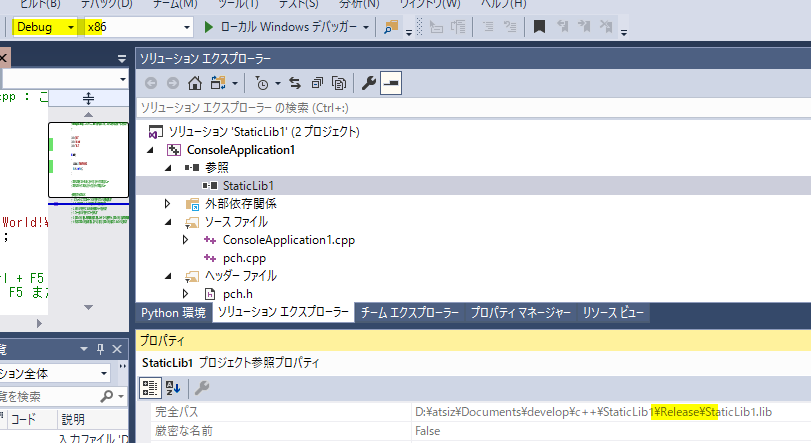Click the collapse all icon
Image resolution: width=811 pixels, height=443 pixels.
[317, 83]
